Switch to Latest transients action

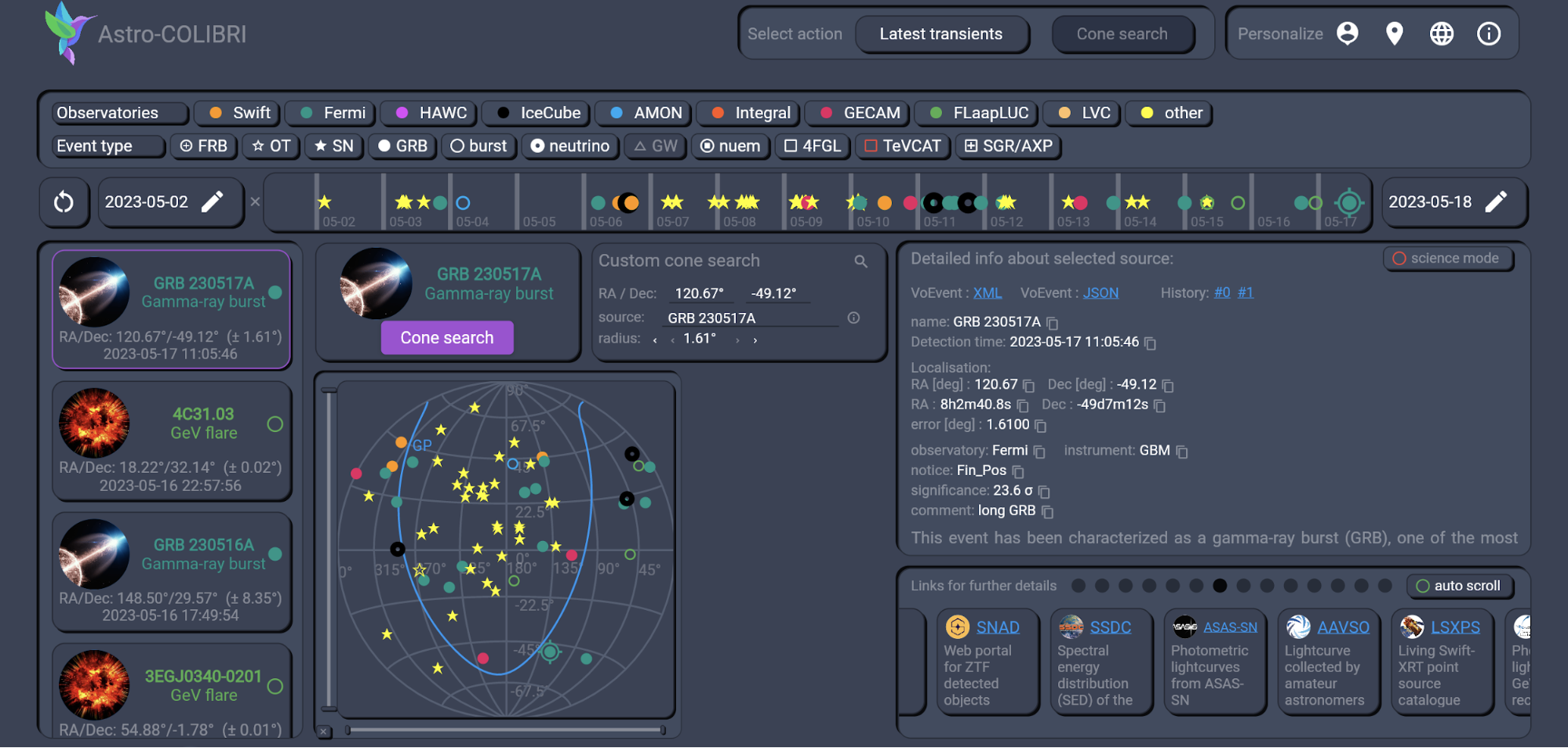pos(941,34)
